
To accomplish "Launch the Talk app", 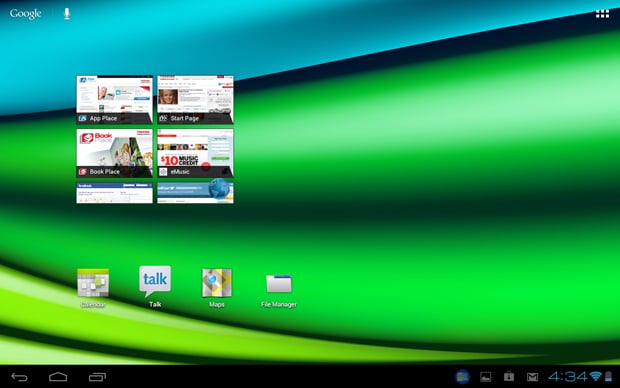I will click(x=155, y=287).
